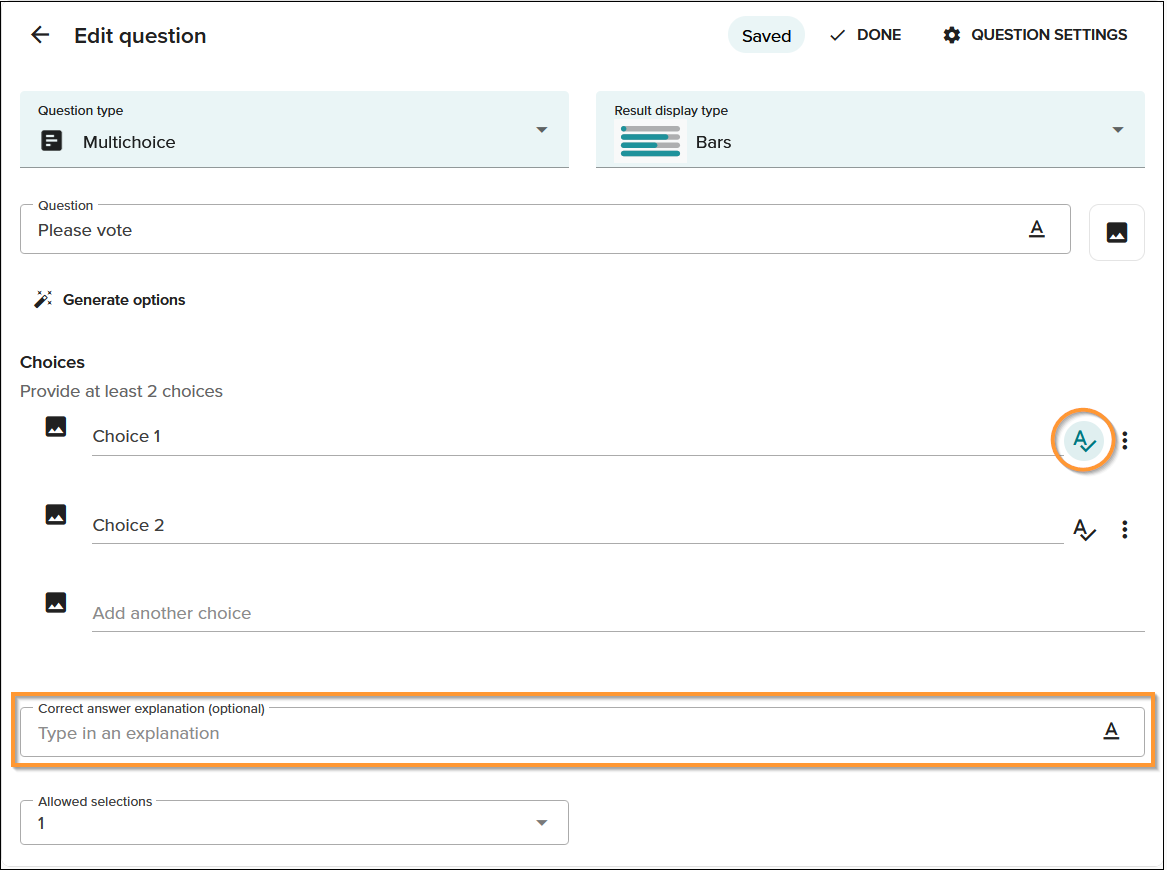
Task: Mark Choice 2 as the correct answer
Action: click(1084, 530)
